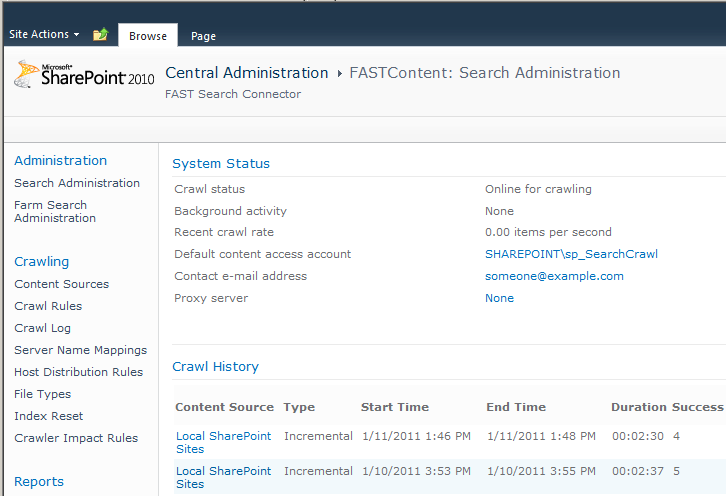Open the Site Actions dropdown menu
Viewport: 726px width, 496px height.
coord(44,34)
